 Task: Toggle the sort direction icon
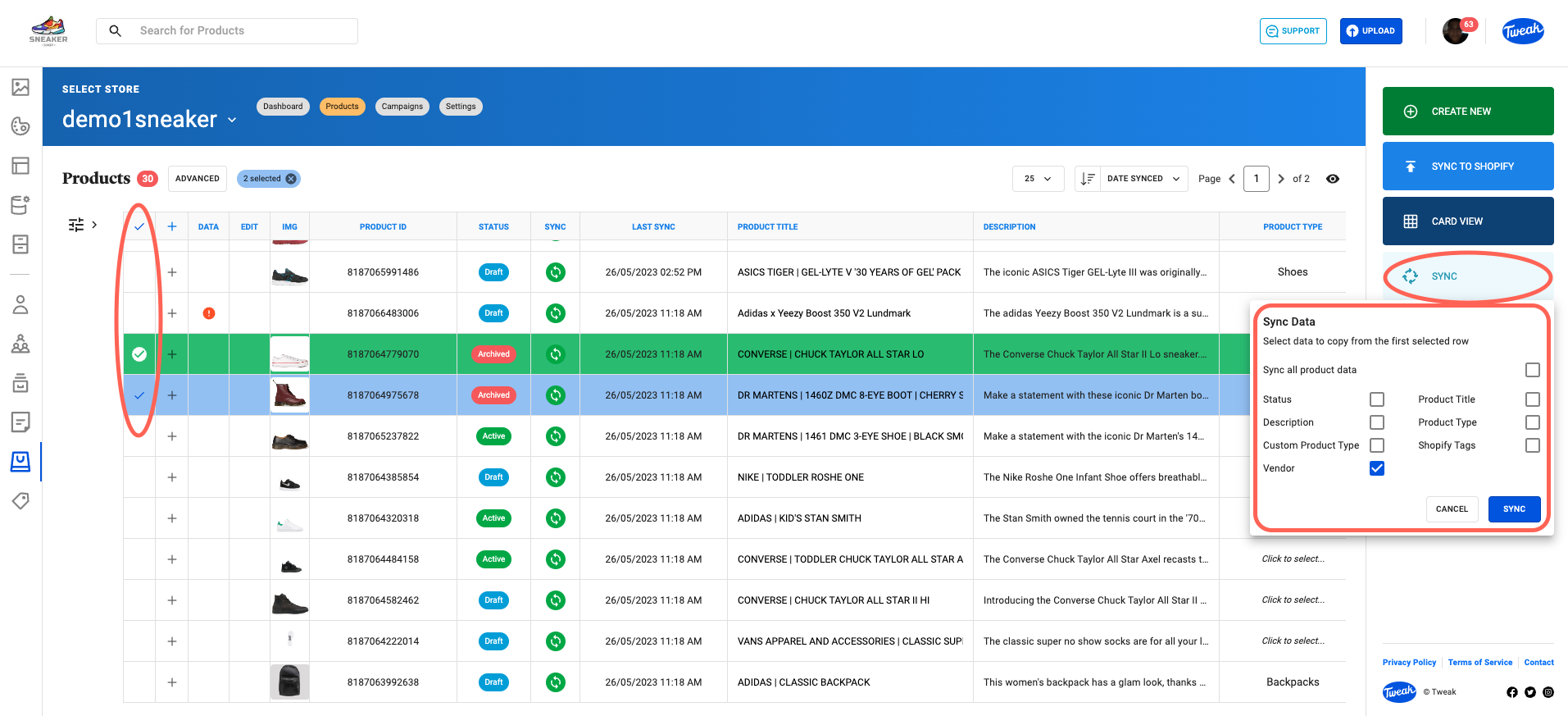click(x=1087, y=179)
